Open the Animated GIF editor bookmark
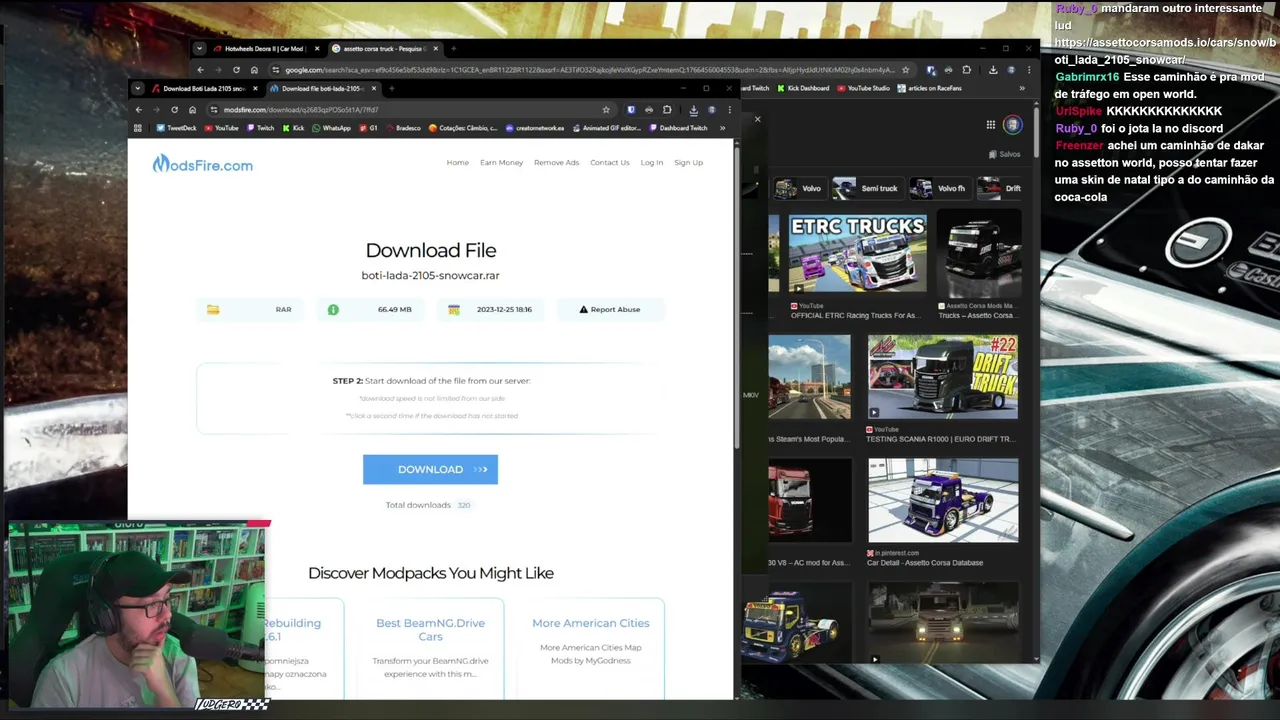The image size is (1280, 720). [x=606, y=128]
